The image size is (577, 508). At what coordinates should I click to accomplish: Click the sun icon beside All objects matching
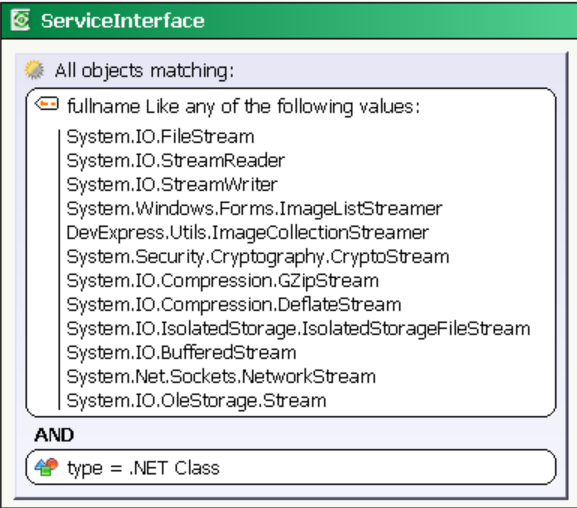pyautogui.click(x=34, y=69)
